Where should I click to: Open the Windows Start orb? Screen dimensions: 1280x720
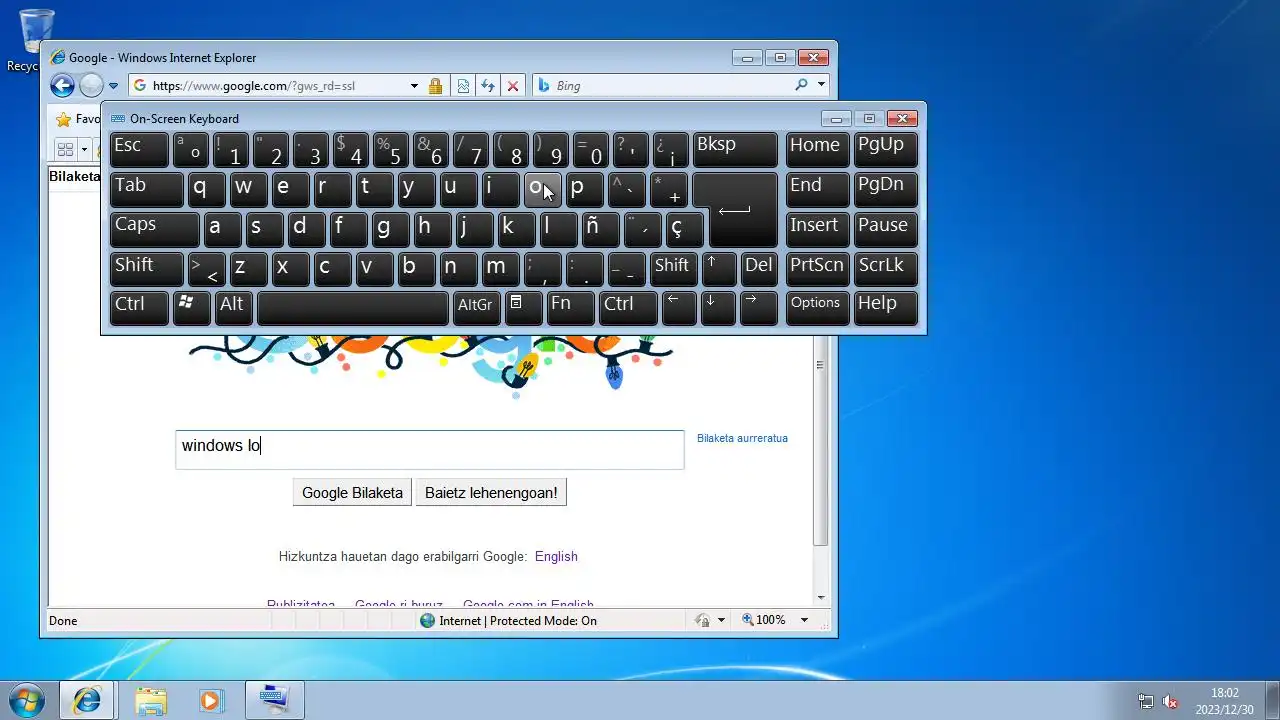tap(26, 700)
